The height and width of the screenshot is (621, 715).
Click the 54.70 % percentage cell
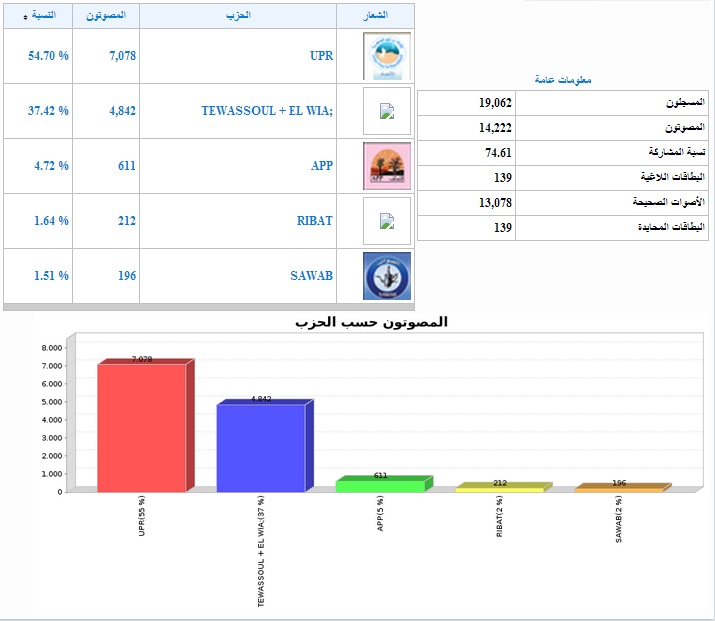click(48, 56)
